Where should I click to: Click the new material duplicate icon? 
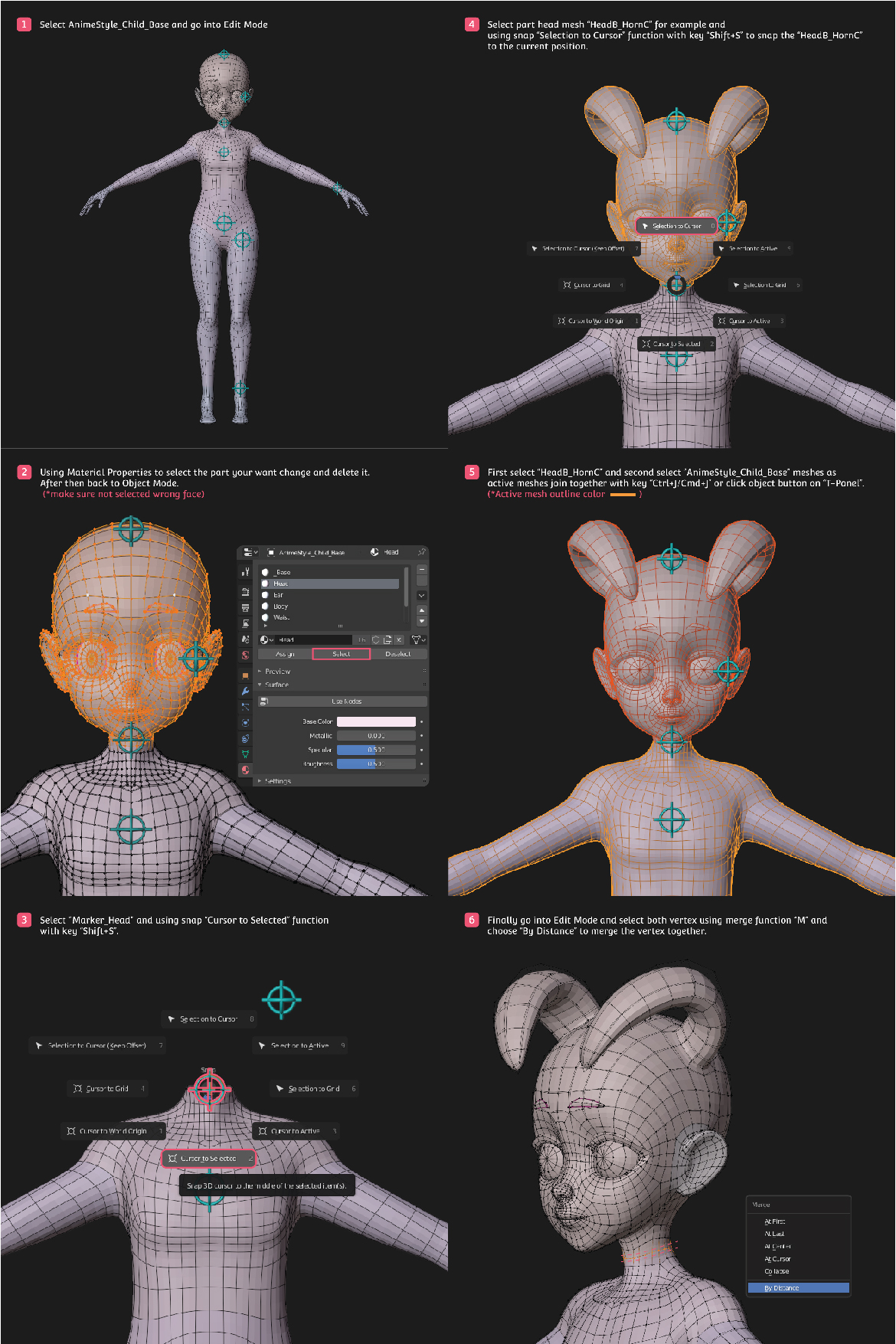point(388,639)
